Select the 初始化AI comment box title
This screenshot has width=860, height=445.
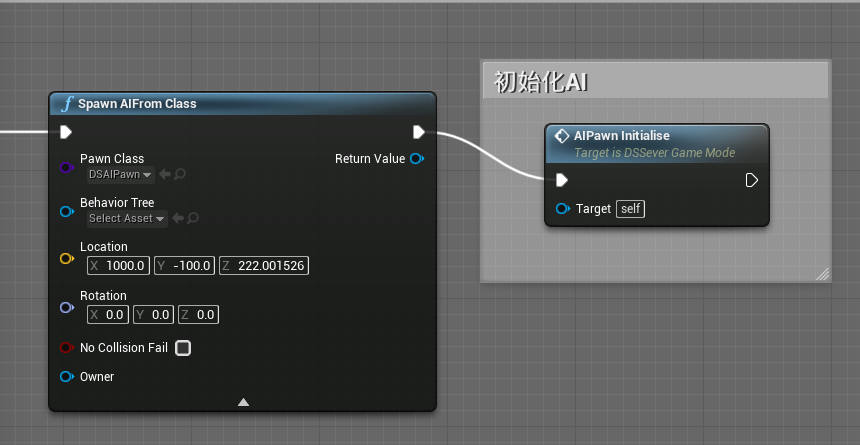coord(541,82)
